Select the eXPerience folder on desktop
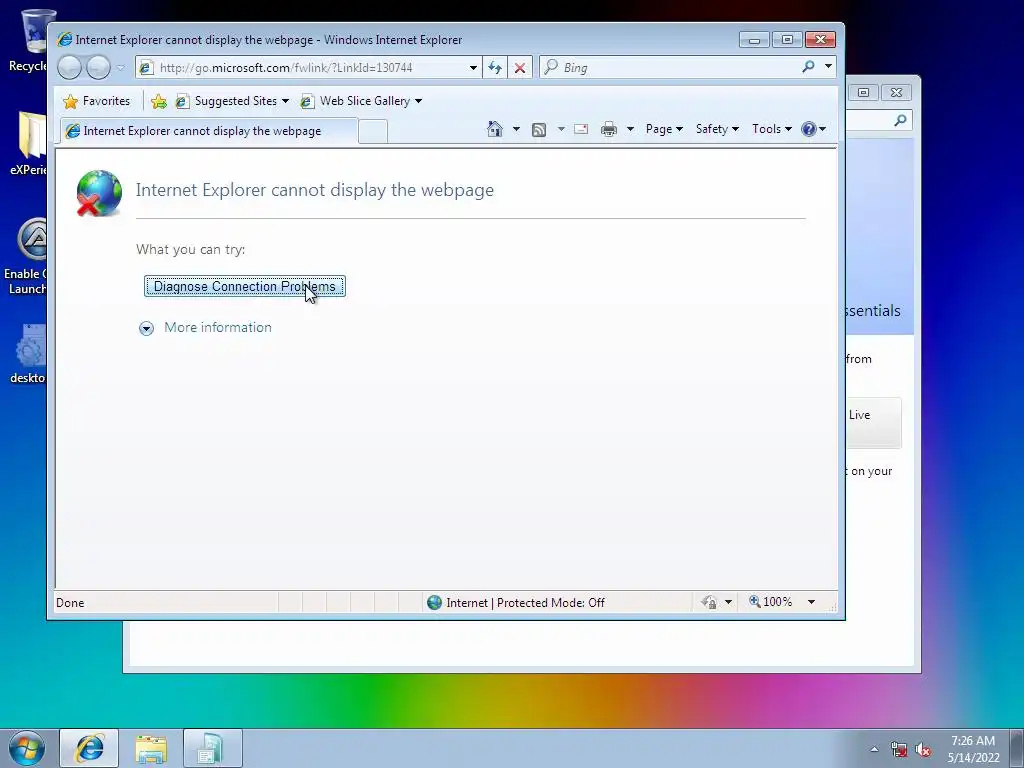Viewport: 1024px width, 768px height. coord(29,144)
